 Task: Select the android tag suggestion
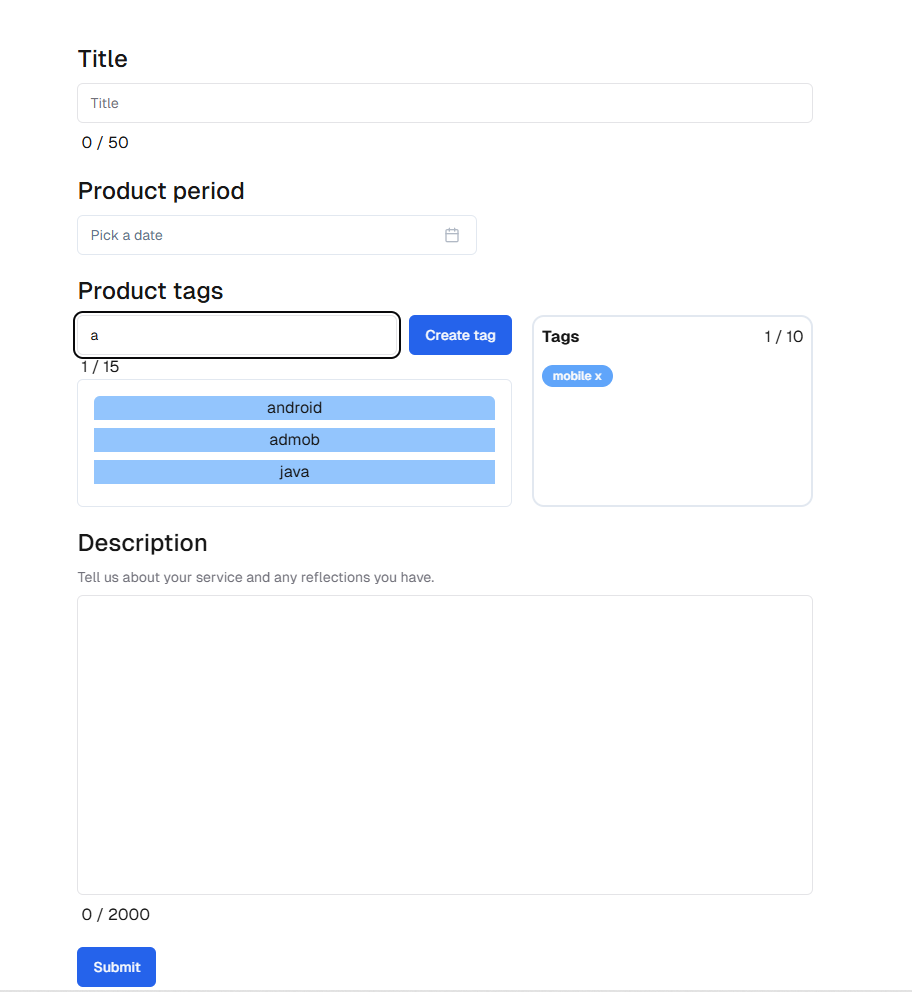click(x=294, y=408)
